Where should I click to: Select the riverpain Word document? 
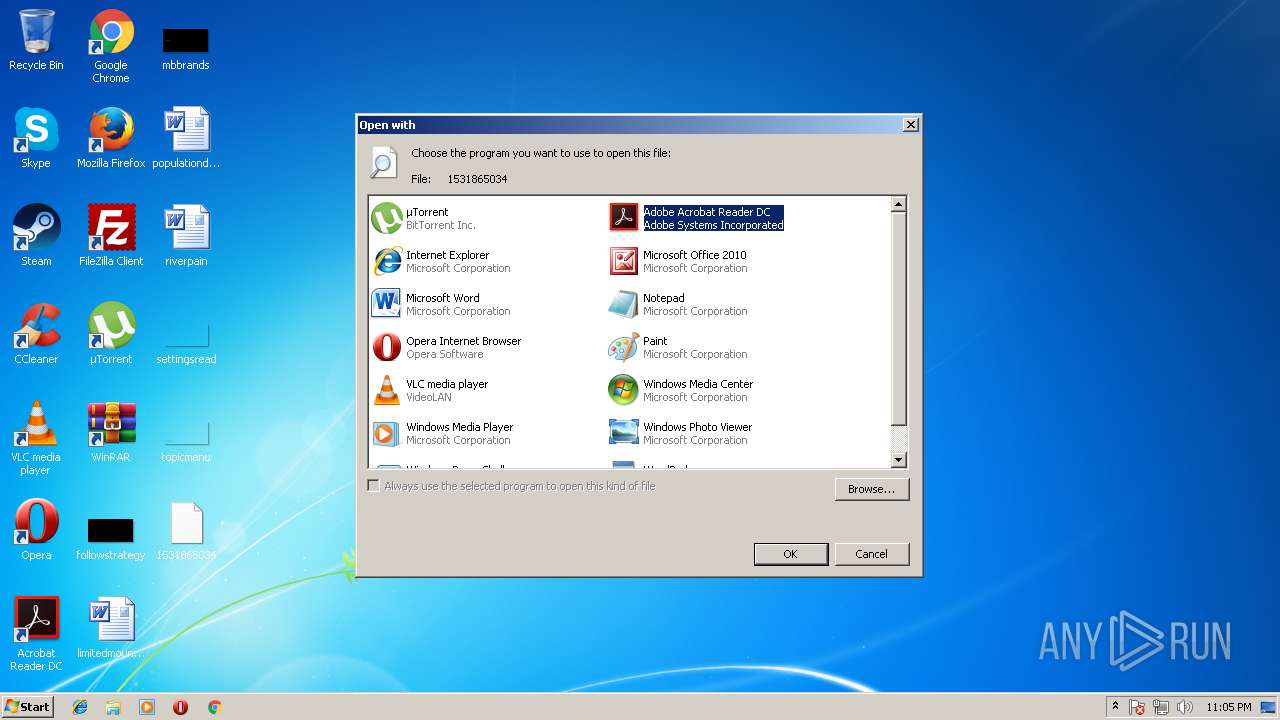click(186, 236)
